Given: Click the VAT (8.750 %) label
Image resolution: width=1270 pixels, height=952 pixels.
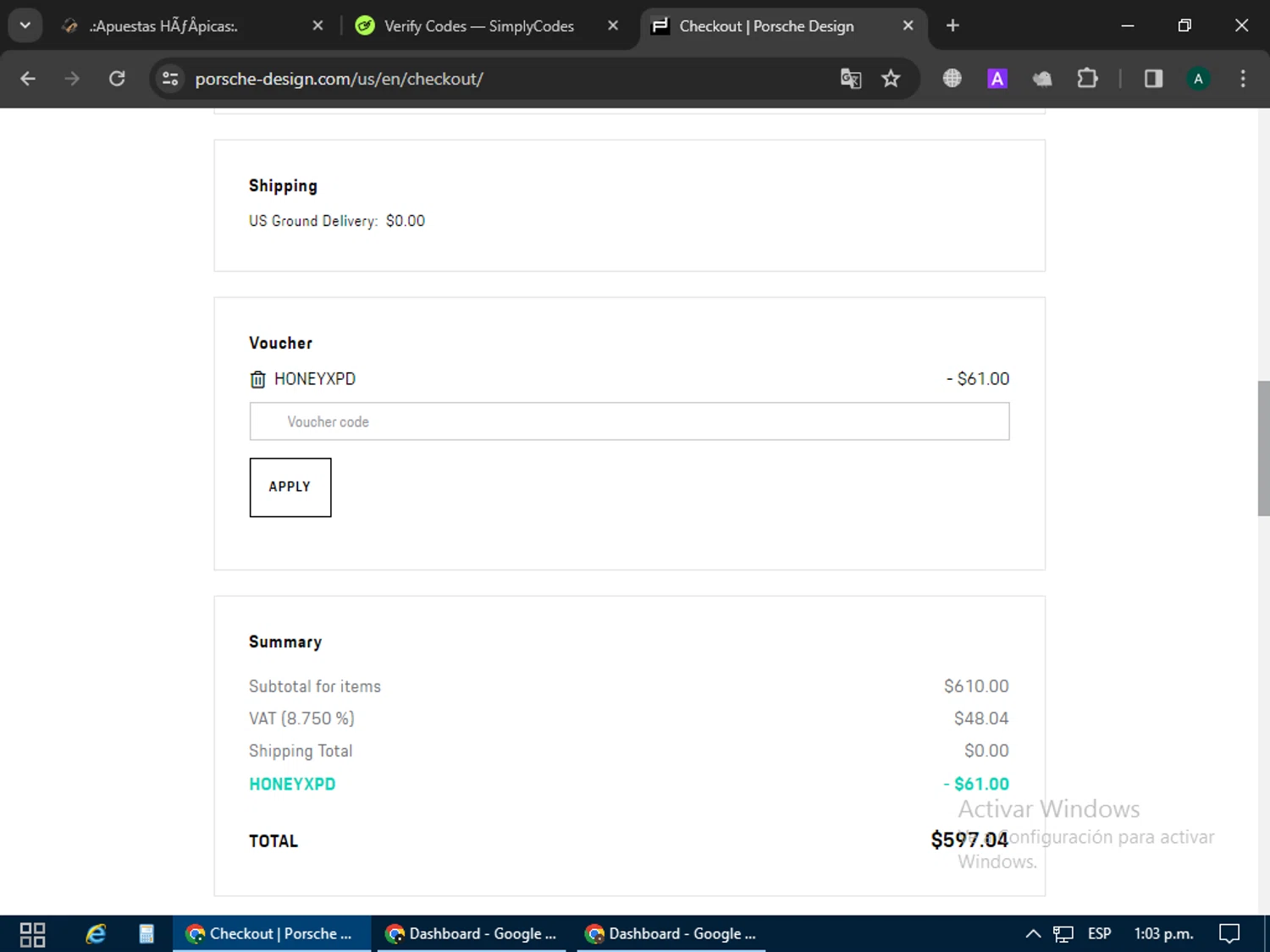Looking at the screenshot, I should (301, 718).
